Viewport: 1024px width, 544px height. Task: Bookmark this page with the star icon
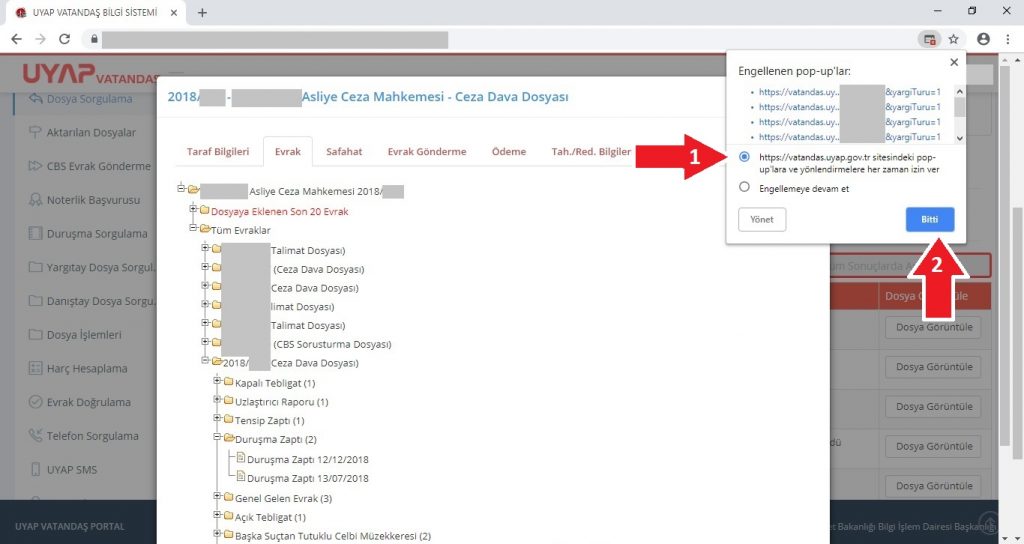pos(954,39)
